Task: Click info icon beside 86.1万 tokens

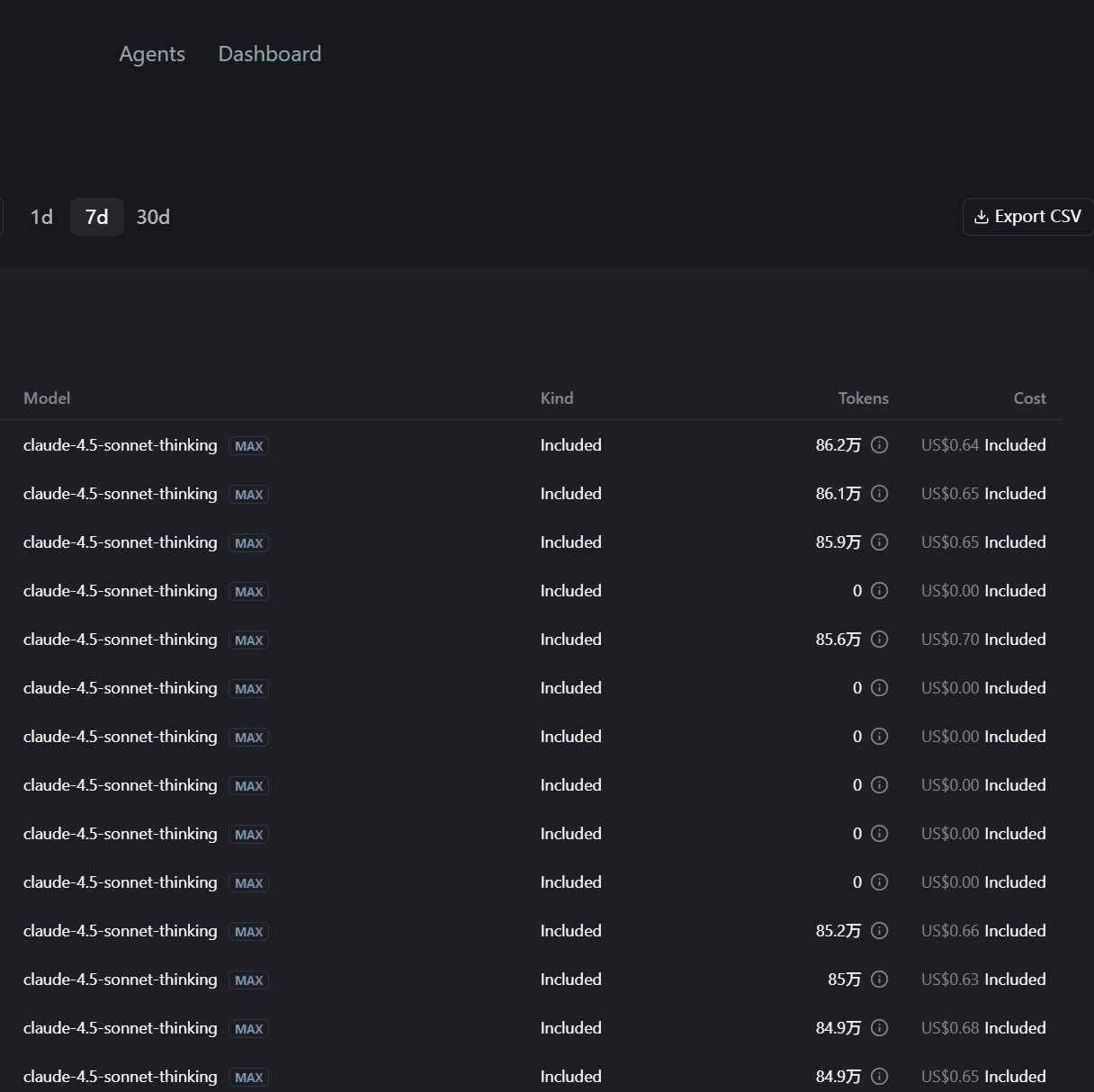Action: 880,494
